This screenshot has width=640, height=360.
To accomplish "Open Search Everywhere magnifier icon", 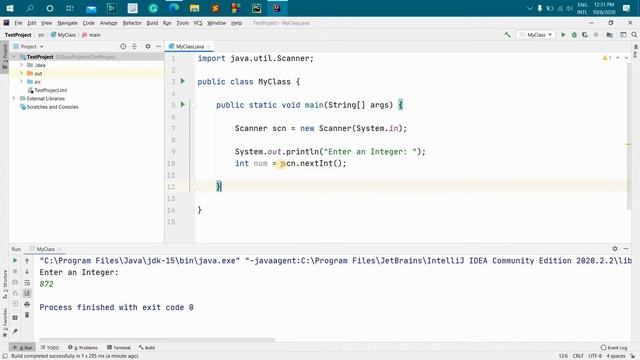I will [634, 35].
